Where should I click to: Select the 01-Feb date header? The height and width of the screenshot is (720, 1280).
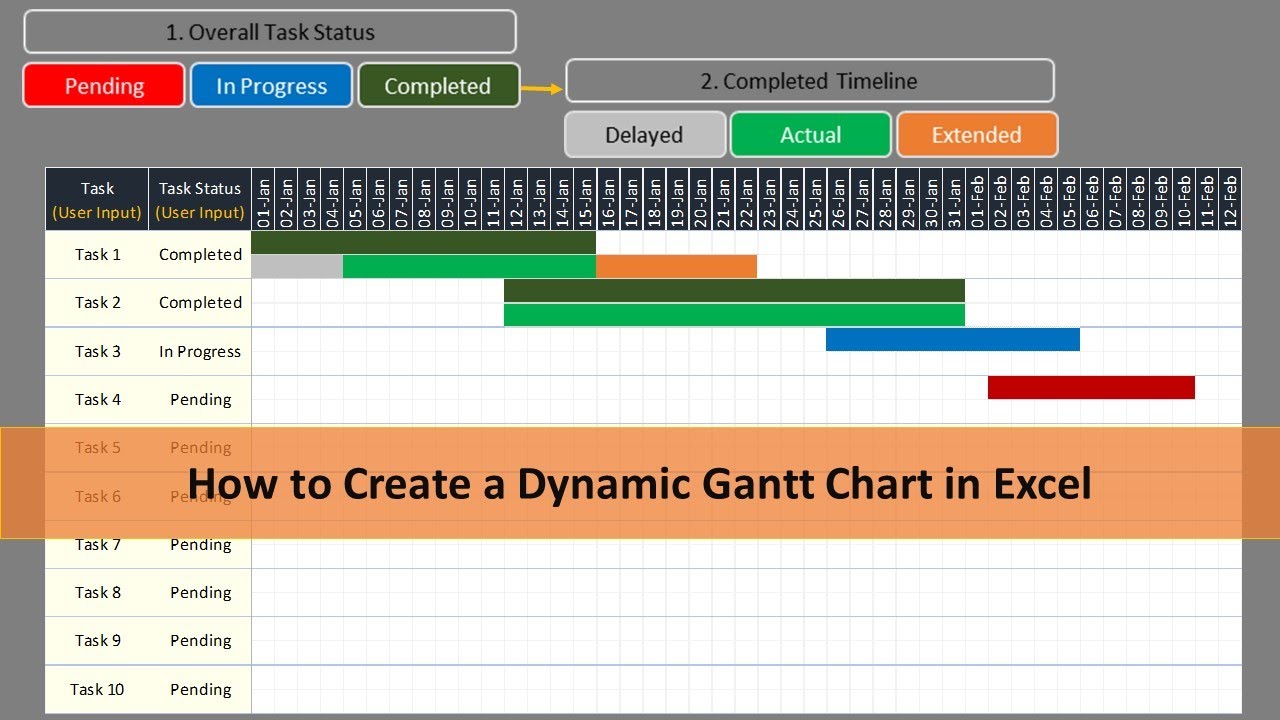click(x=976, y=200)
